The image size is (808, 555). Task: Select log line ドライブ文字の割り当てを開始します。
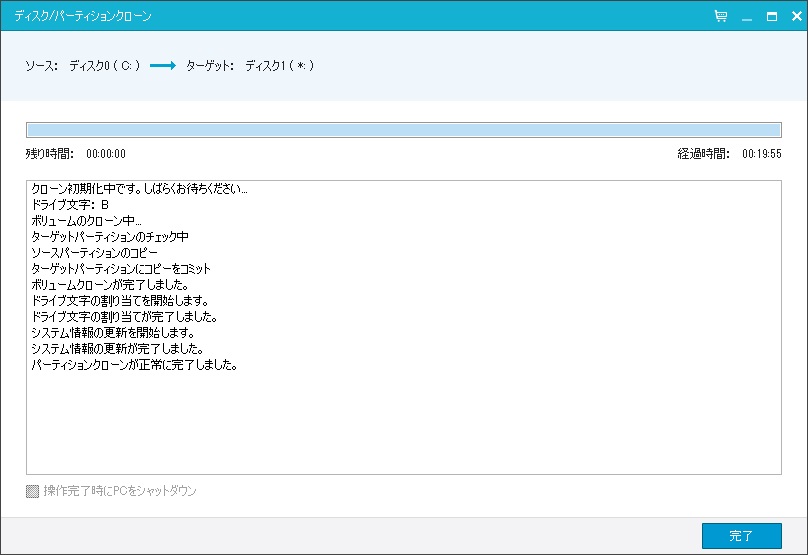click(120, 301)
